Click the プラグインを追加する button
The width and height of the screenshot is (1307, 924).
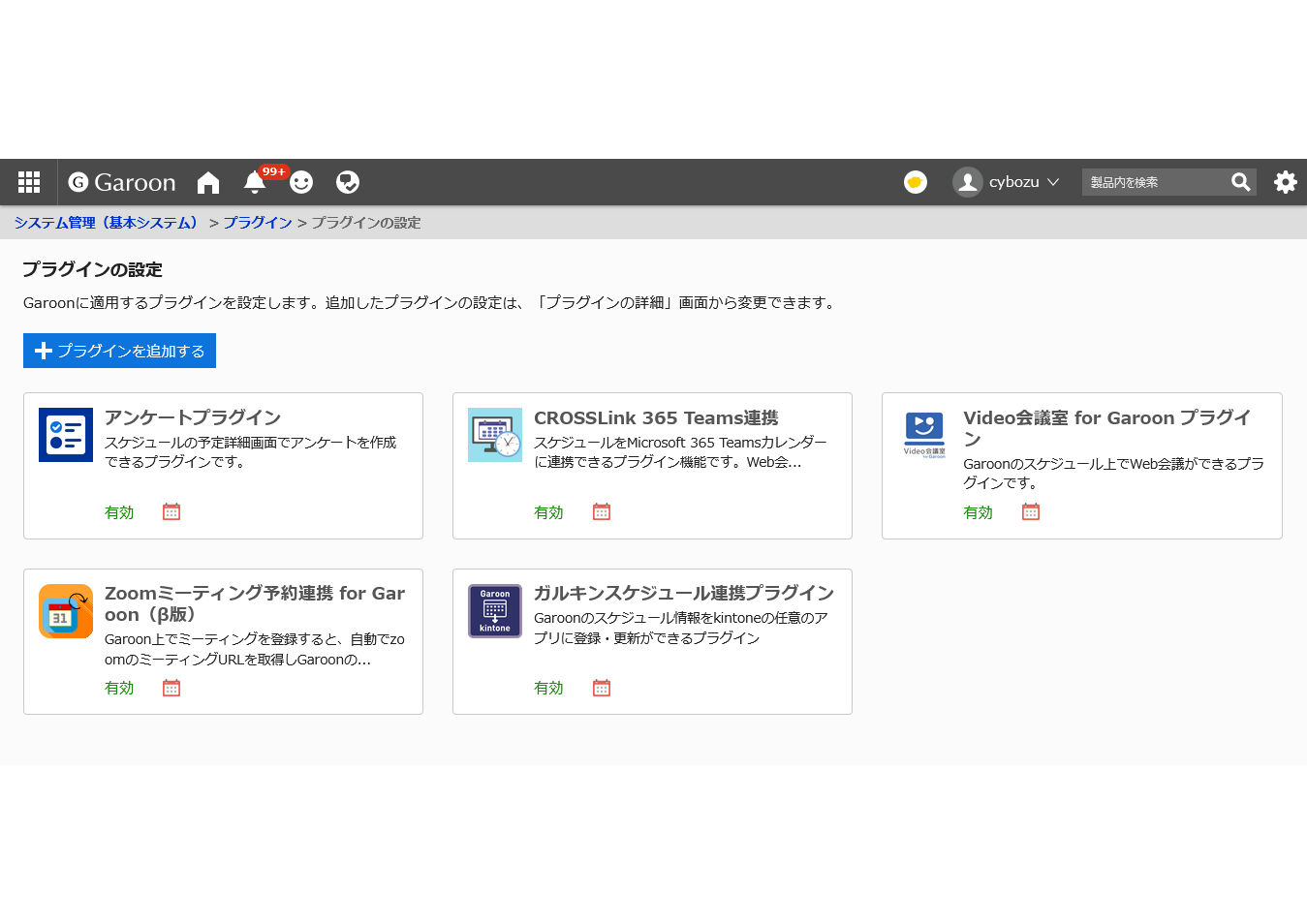[x=119, y=351]
